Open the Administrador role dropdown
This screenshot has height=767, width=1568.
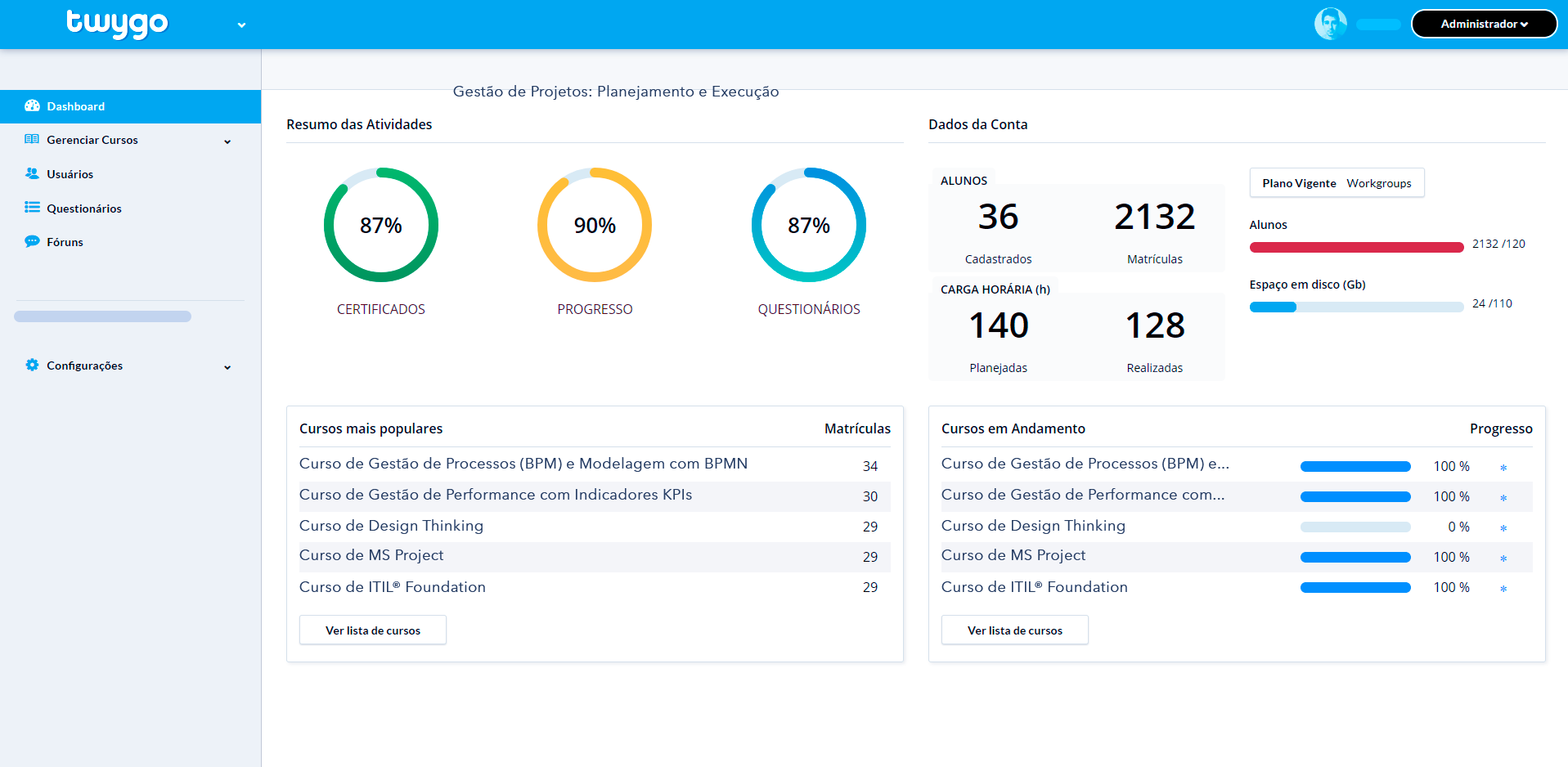(1484, 24)
